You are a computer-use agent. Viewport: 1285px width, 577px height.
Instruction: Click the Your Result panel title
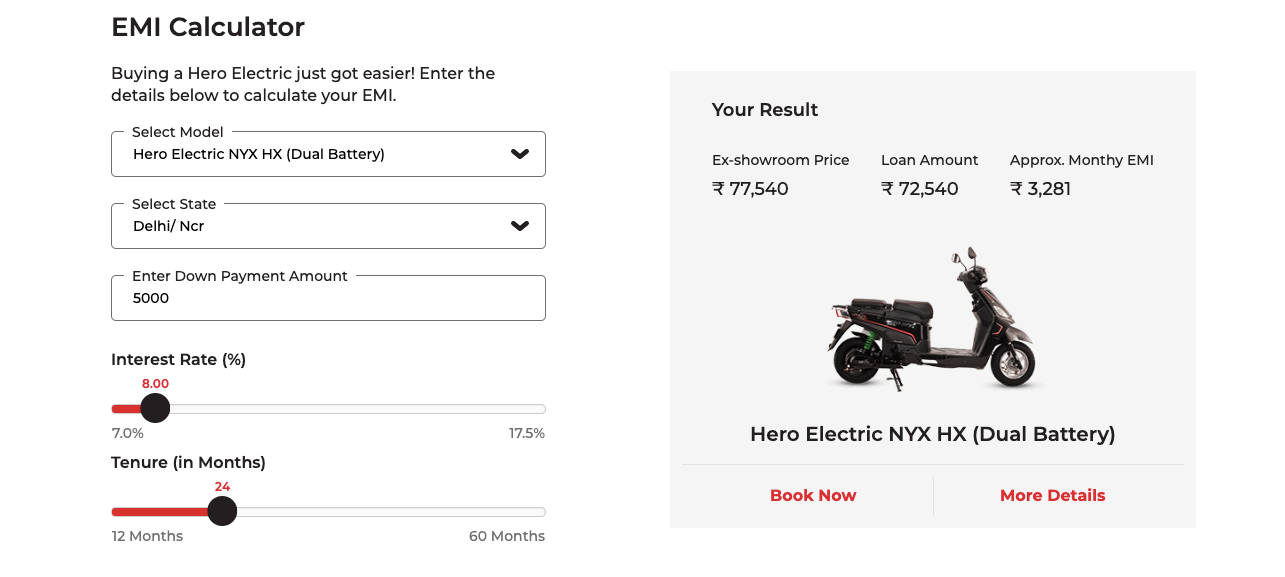[x=764, y=110]
